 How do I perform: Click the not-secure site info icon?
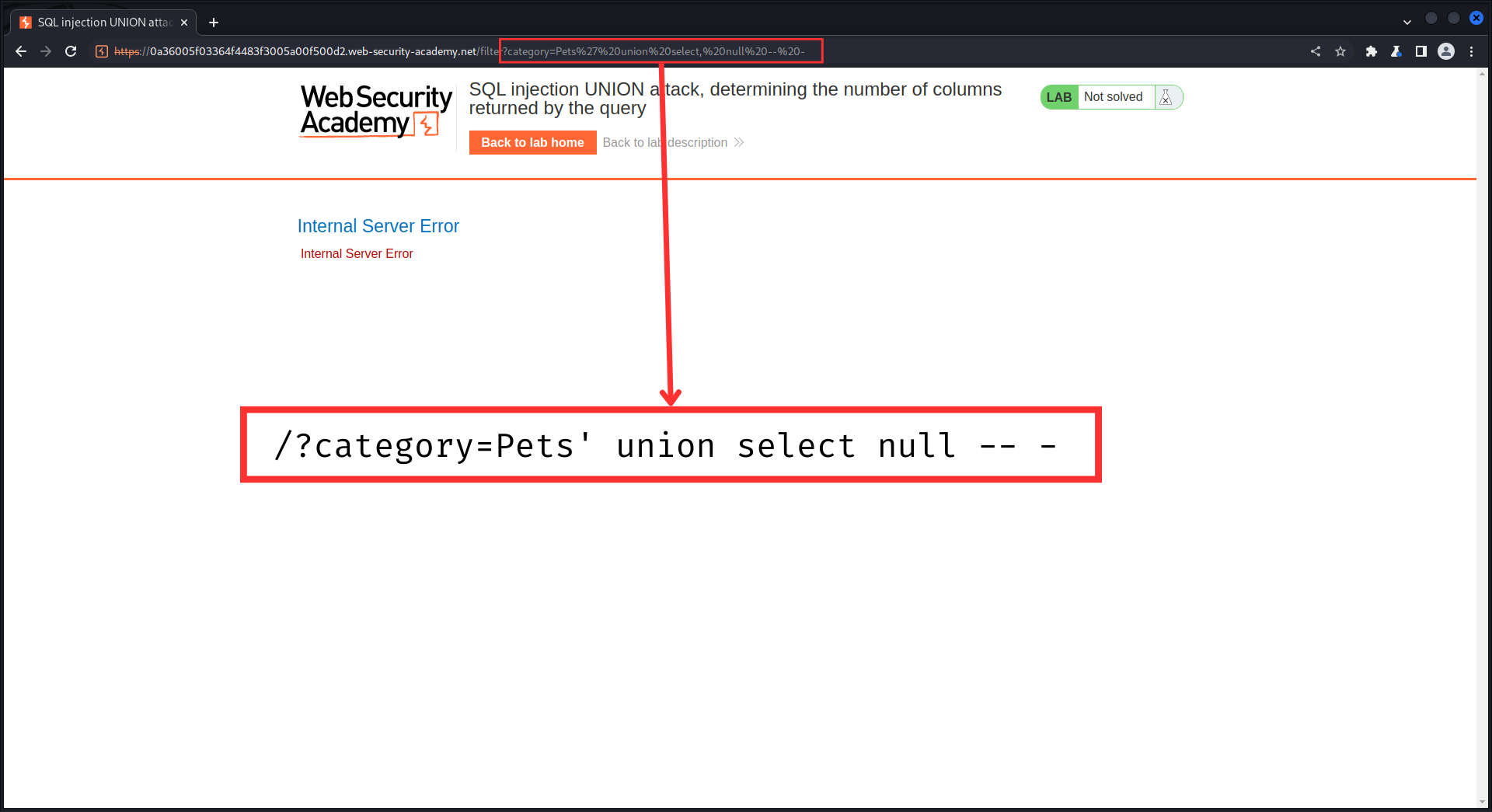102,51
